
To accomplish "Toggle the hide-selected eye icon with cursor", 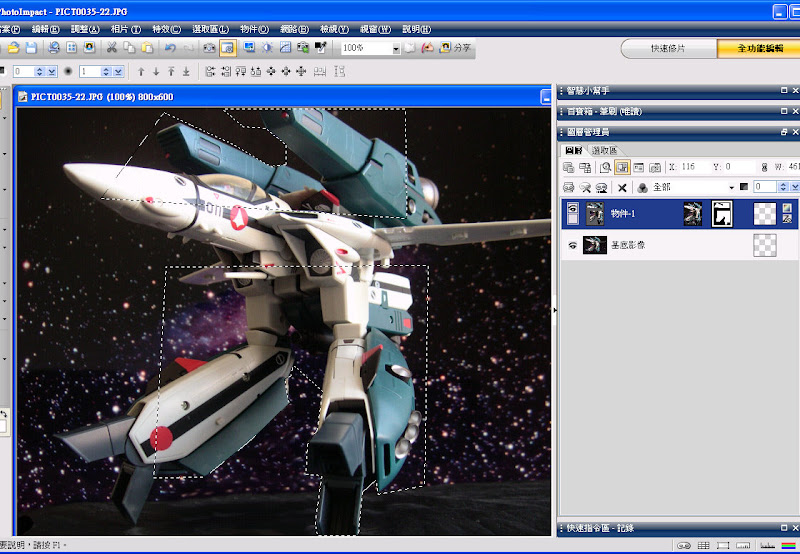I will click(x=585, y=188).
